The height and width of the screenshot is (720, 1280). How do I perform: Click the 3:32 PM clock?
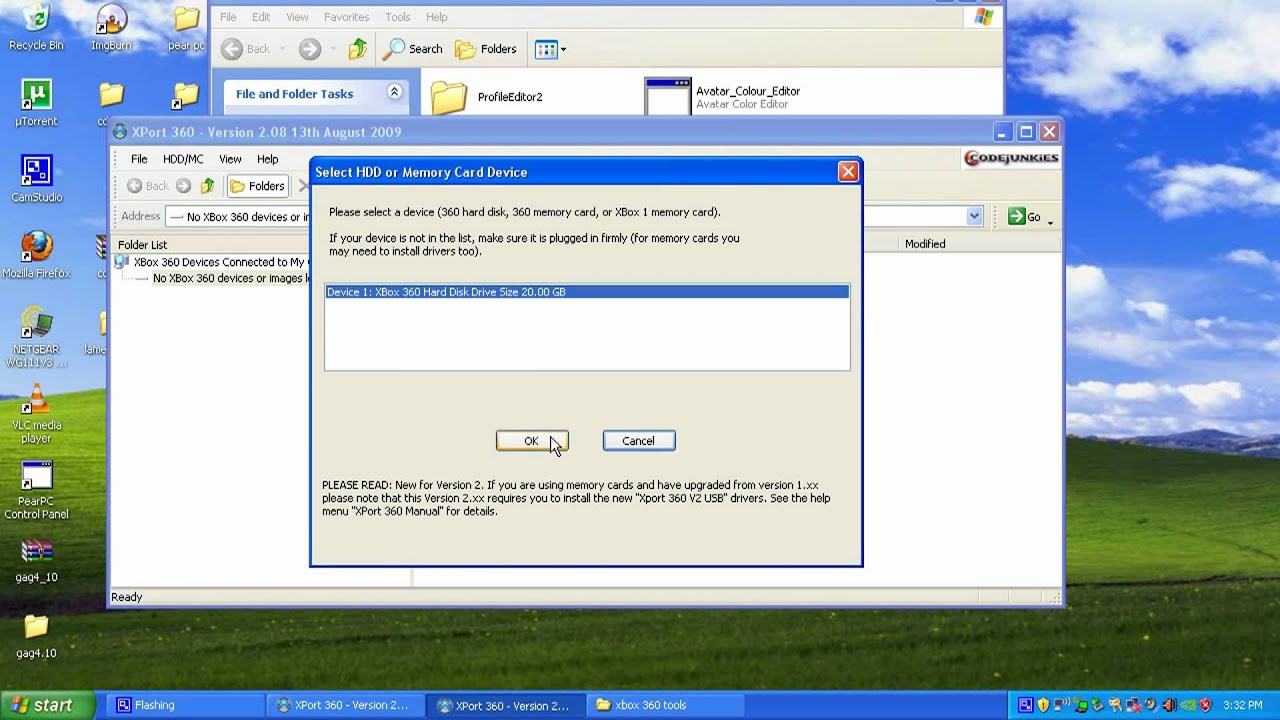(x=1243, y=705)
